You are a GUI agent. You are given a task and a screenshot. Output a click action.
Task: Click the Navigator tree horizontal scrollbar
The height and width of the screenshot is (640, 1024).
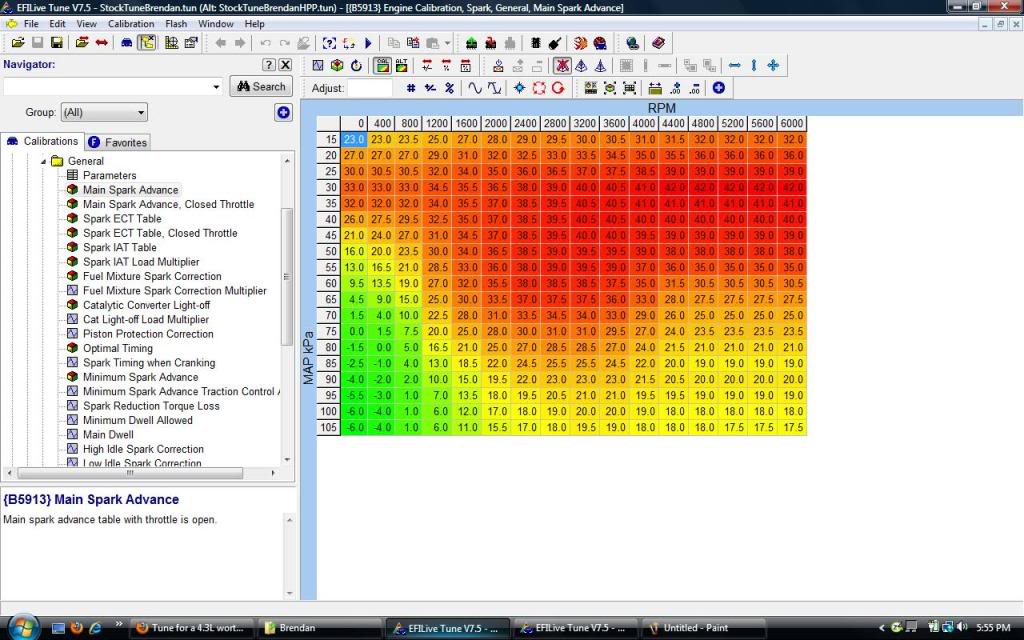point(130,473)
